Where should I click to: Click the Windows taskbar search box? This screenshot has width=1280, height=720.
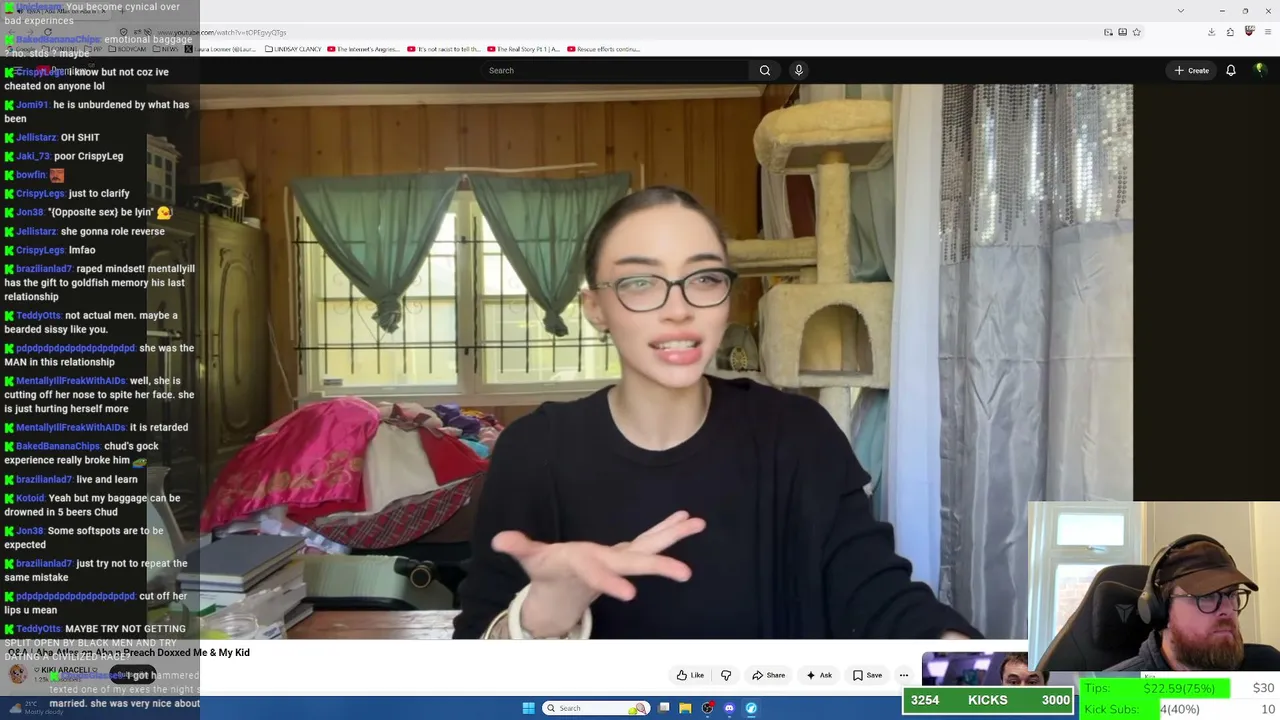[x=596, y=708]
